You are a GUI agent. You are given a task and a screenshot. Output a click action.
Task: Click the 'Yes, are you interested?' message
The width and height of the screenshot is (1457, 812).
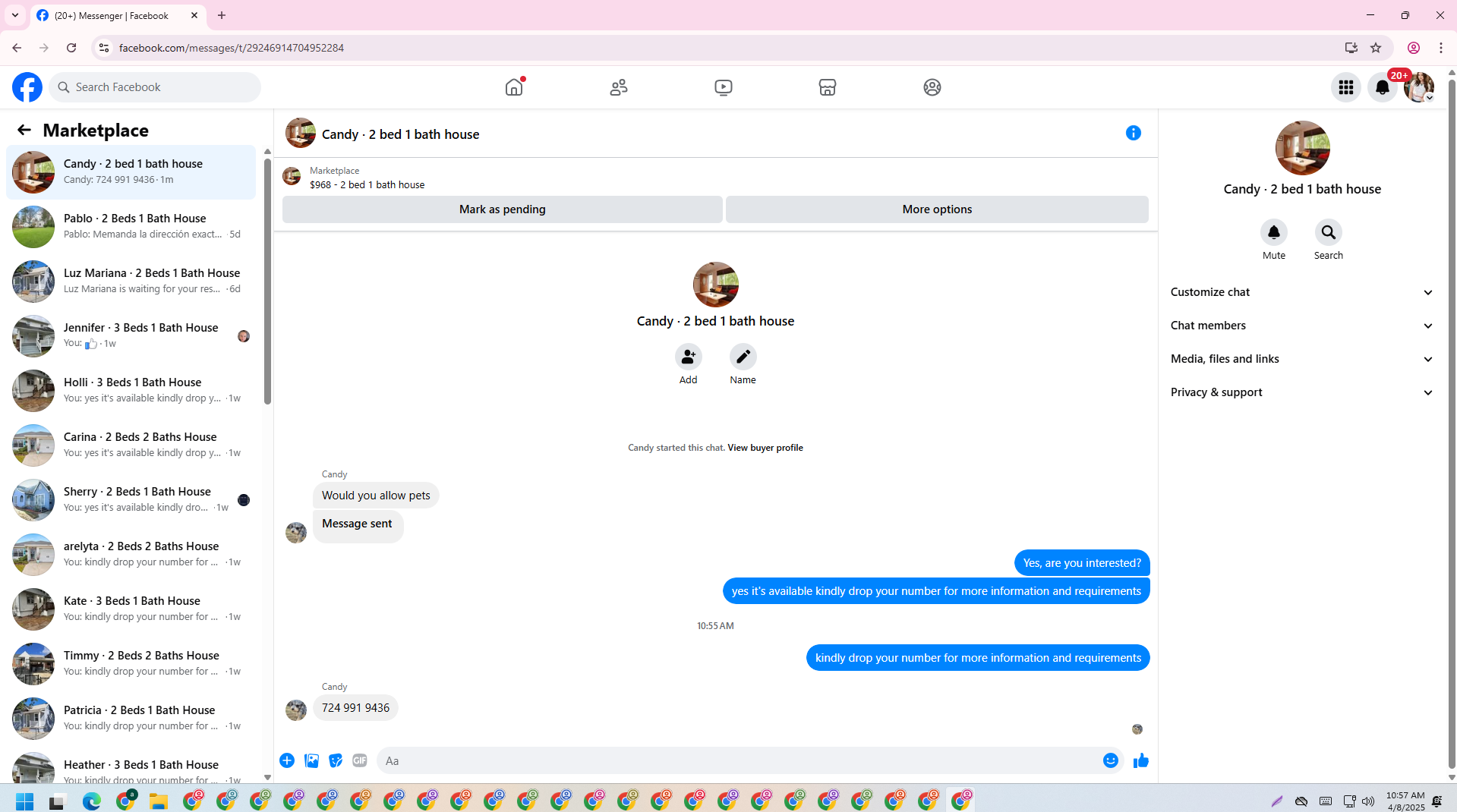tap(1082, 563)
